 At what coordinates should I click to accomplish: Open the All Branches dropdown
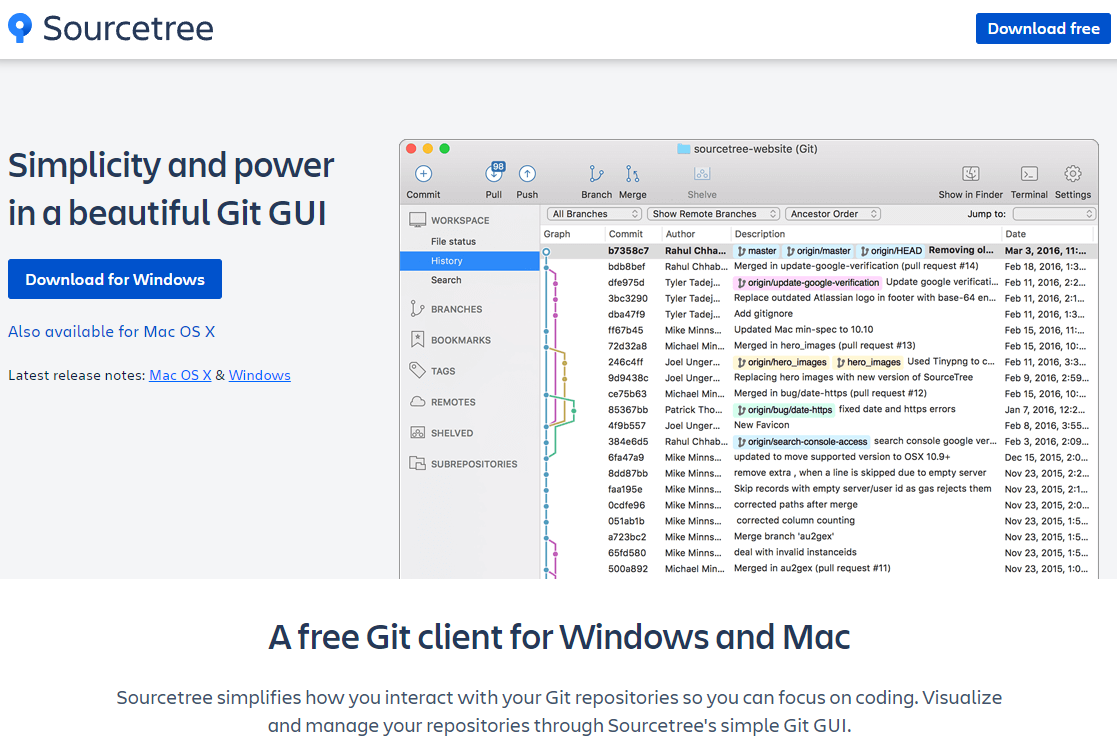[595, 214]
